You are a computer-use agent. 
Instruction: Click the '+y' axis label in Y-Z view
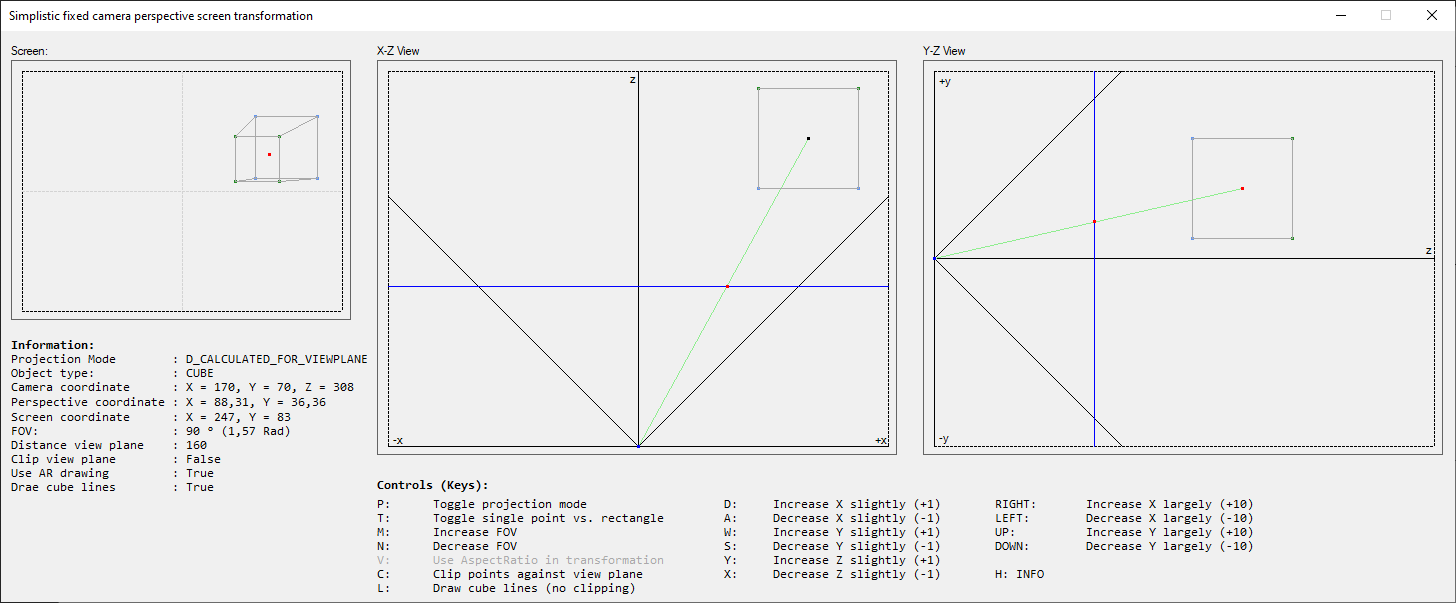coord(945,82)
